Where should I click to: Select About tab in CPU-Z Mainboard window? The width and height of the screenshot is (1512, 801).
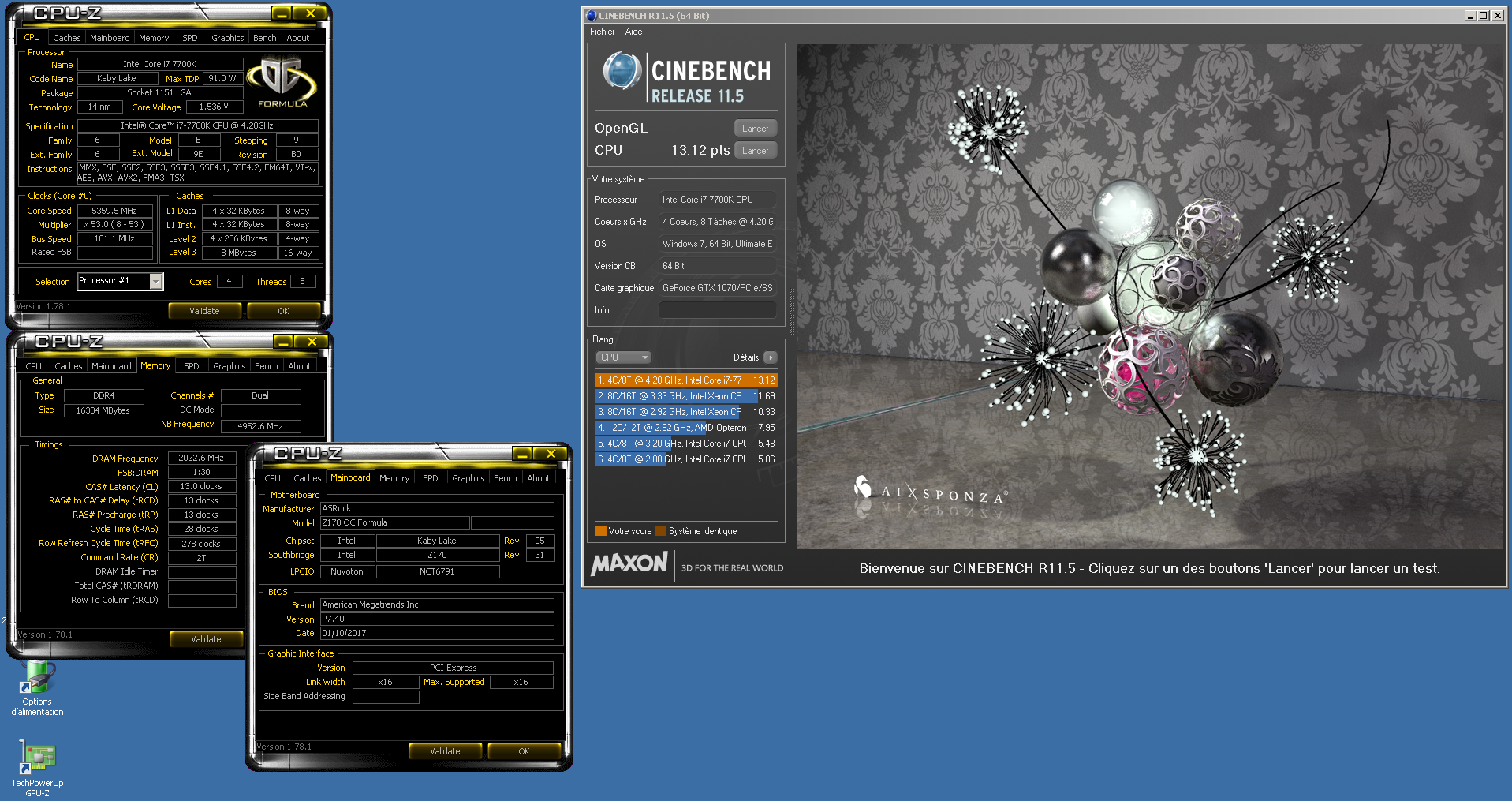pyautogui.click(x=539, y=478)
